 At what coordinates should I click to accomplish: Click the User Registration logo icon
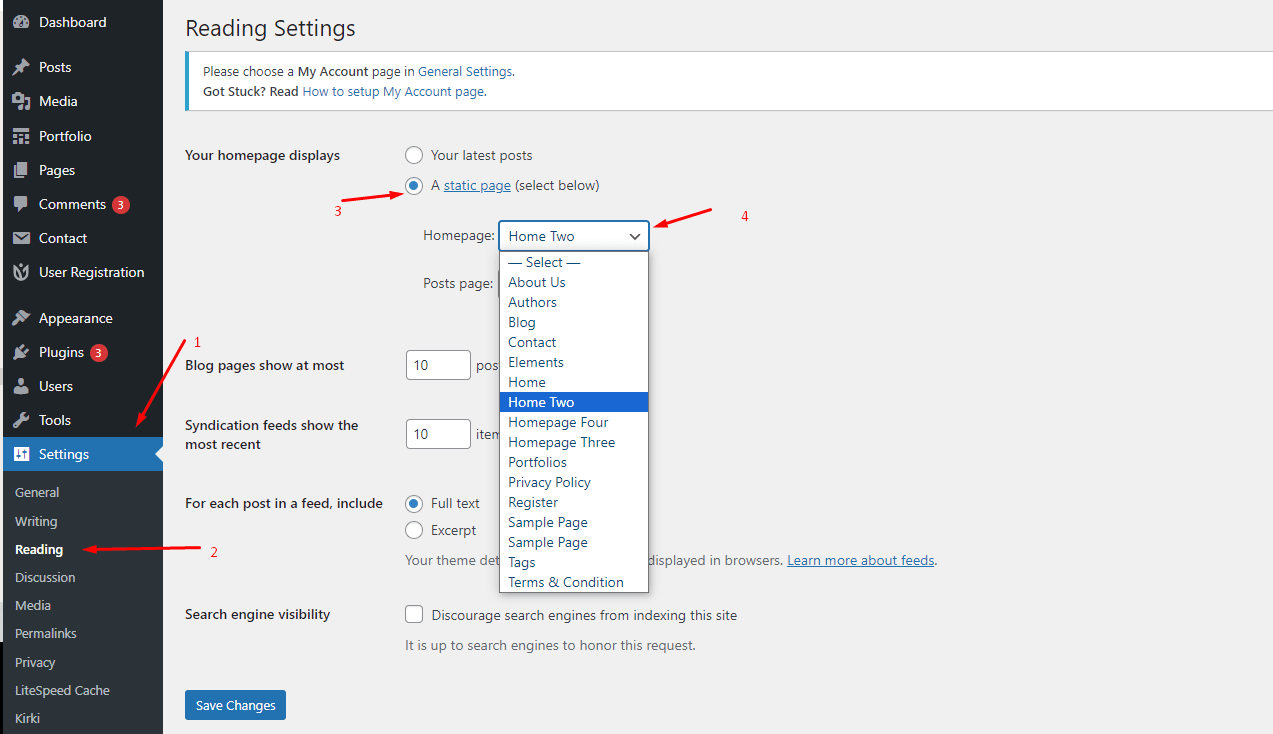pyautogui.click(x=21, y=272)
